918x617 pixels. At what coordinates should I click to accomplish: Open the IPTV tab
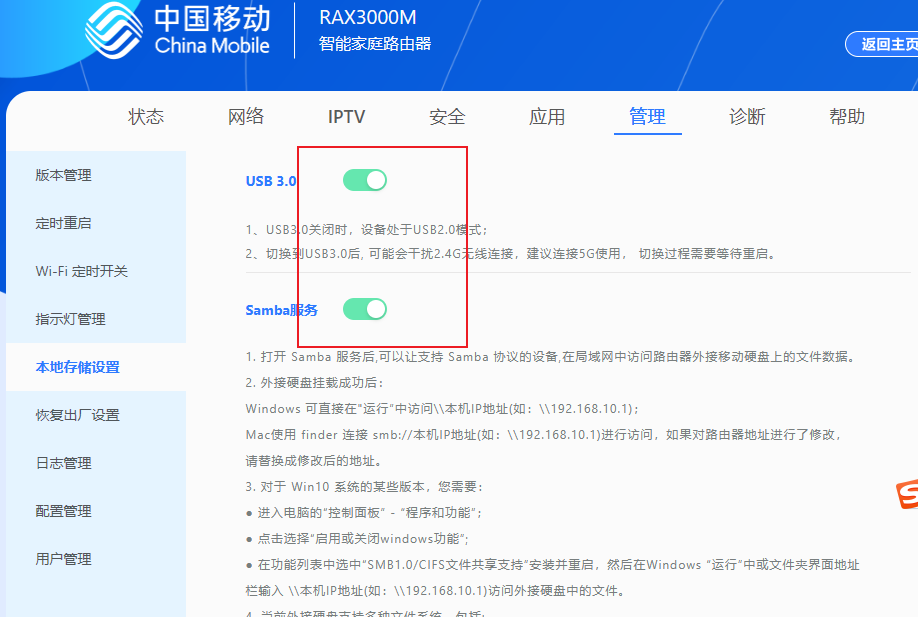tap(346, 116)
